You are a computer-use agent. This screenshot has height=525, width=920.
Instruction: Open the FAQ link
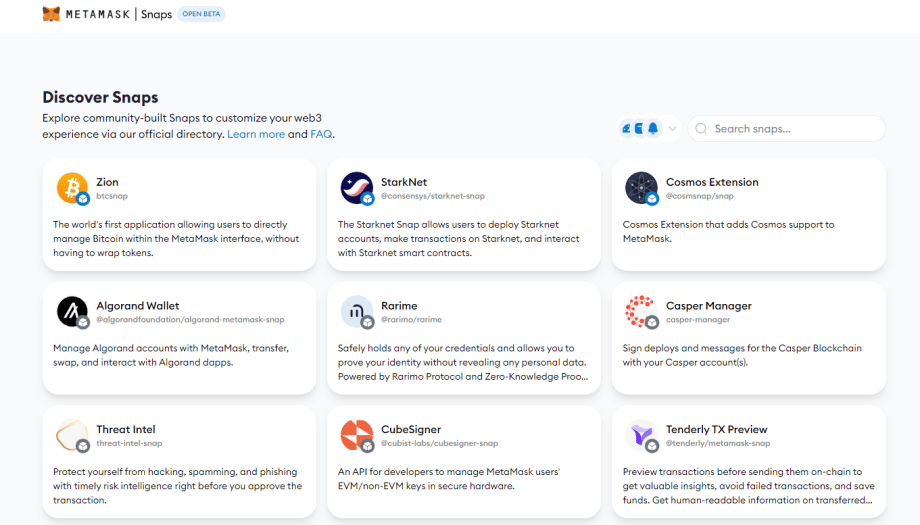[x=321, y=134]
